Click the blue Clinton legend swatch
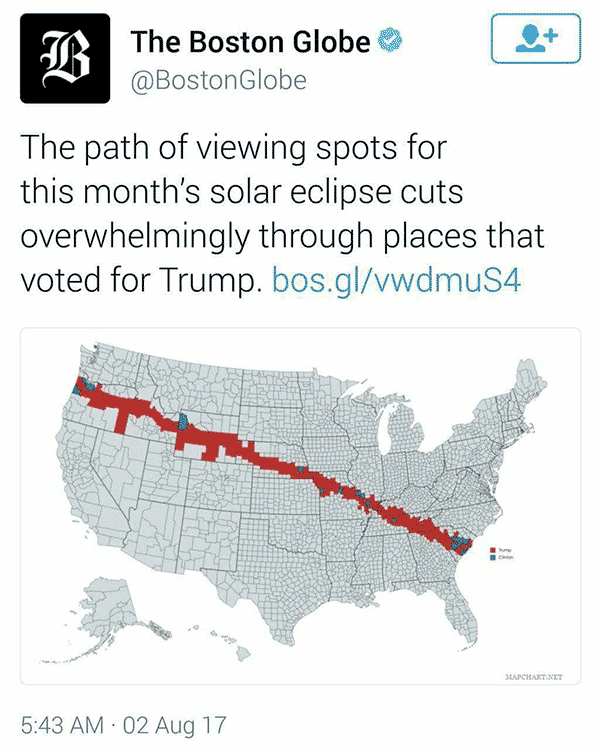The height and width of the screenshot is (752, 600). [x=493, y=558]
